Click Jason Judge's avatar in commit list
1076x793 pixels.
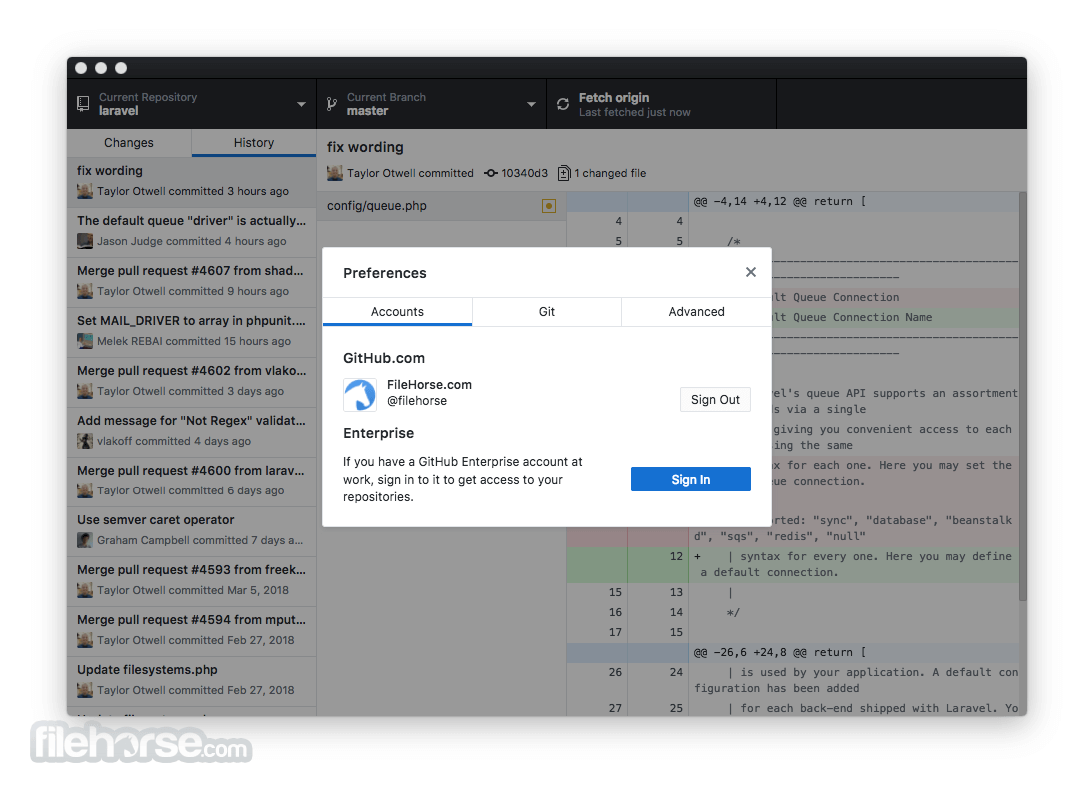tap(85, 241)
